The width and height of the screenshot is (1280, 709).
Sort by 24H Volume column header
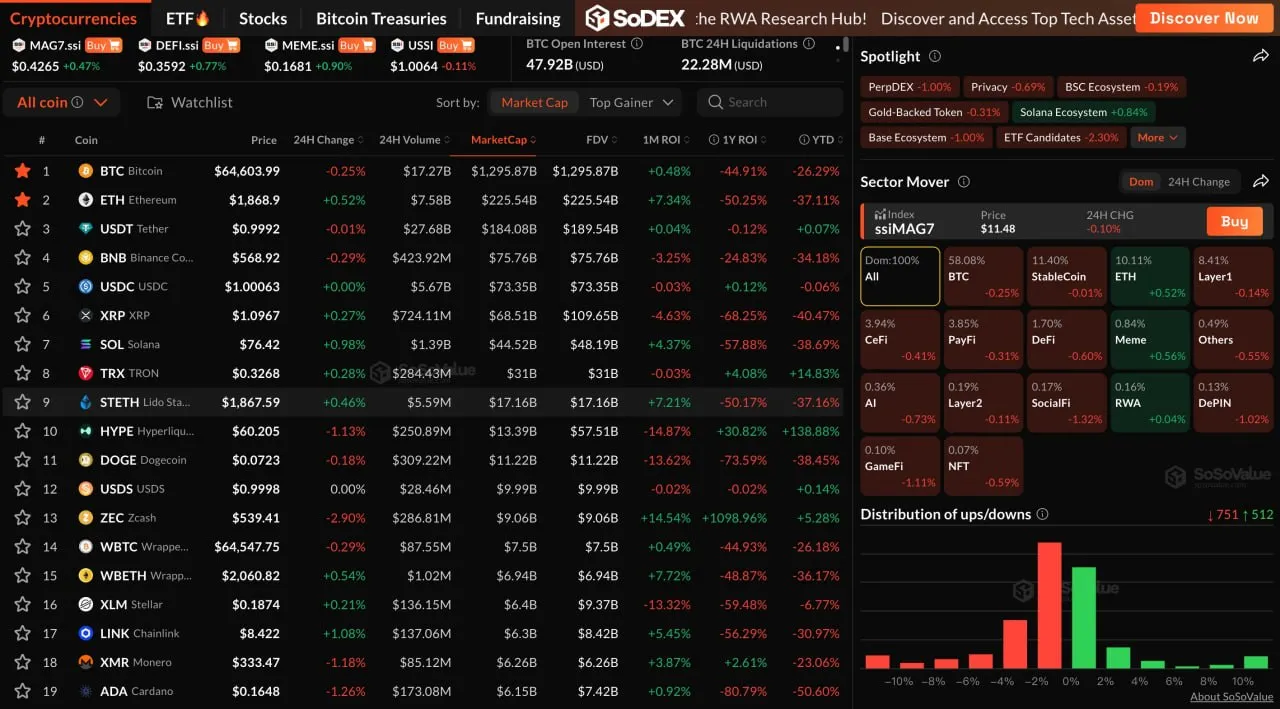pyautogui.click(x=415, y=140)
